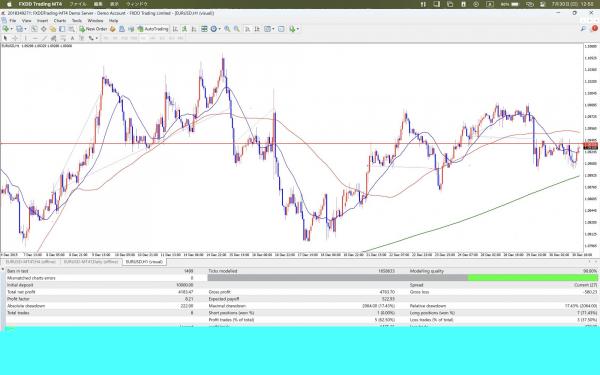Screen dimensions: 600x375
Task: Expand the profiles dropdown arrow
Action: (25, 29)
